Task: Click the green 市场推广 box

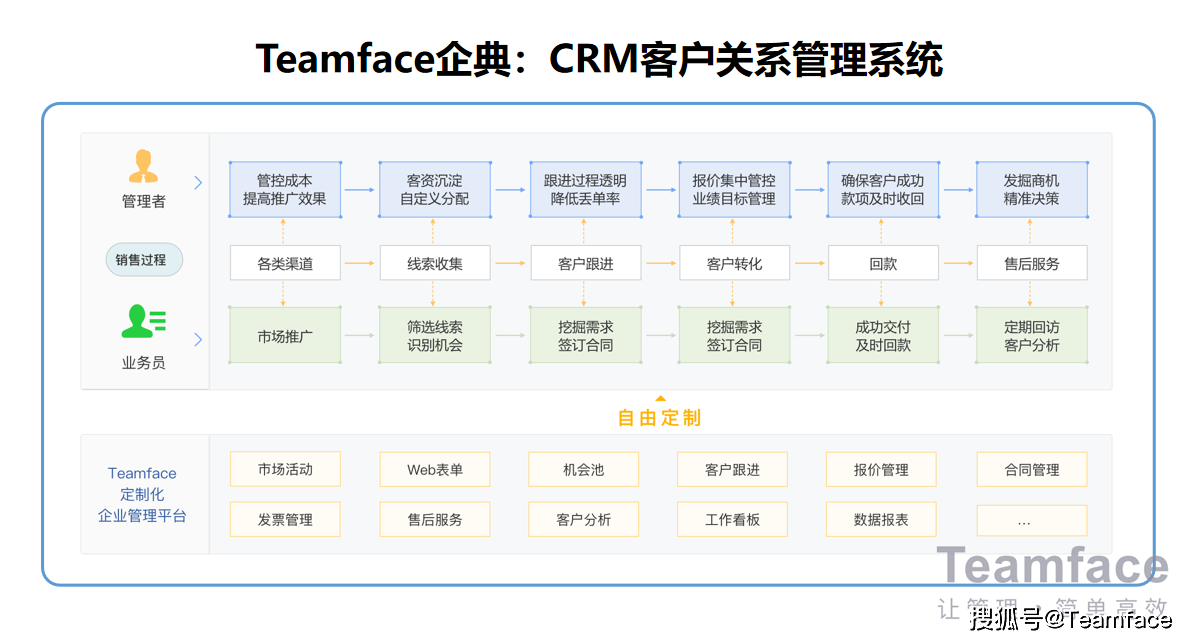Action: pos(284,335)
